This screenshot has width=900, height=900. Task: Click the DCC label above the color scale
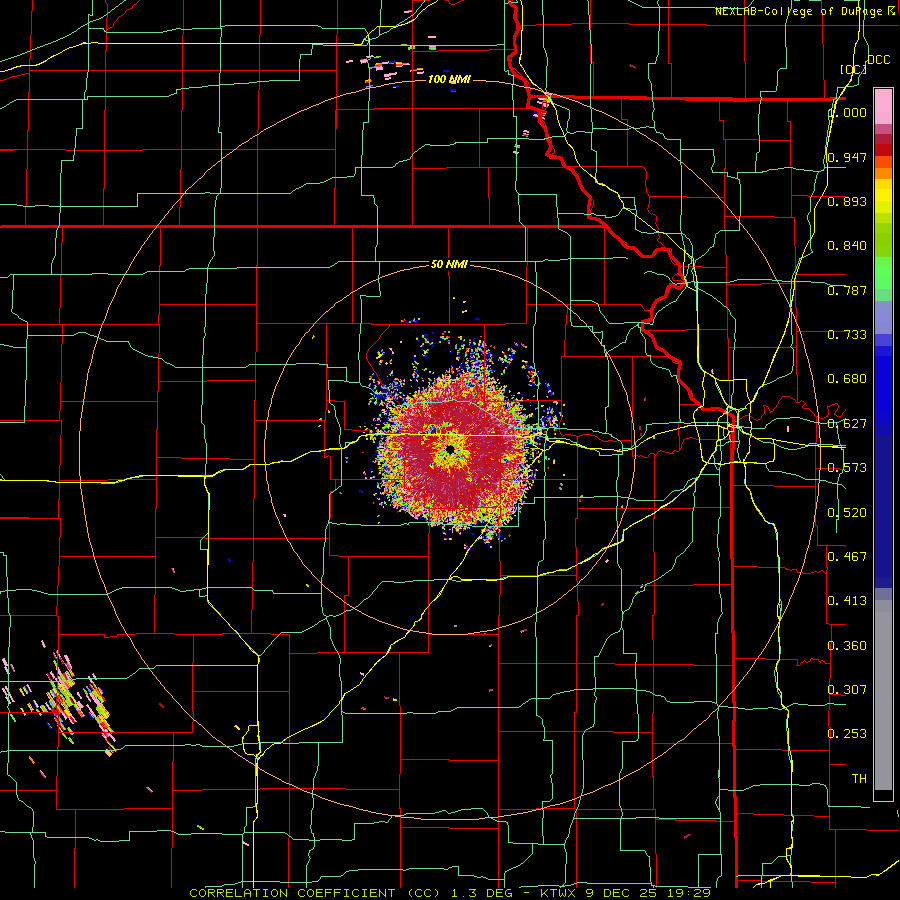(878, 60)
